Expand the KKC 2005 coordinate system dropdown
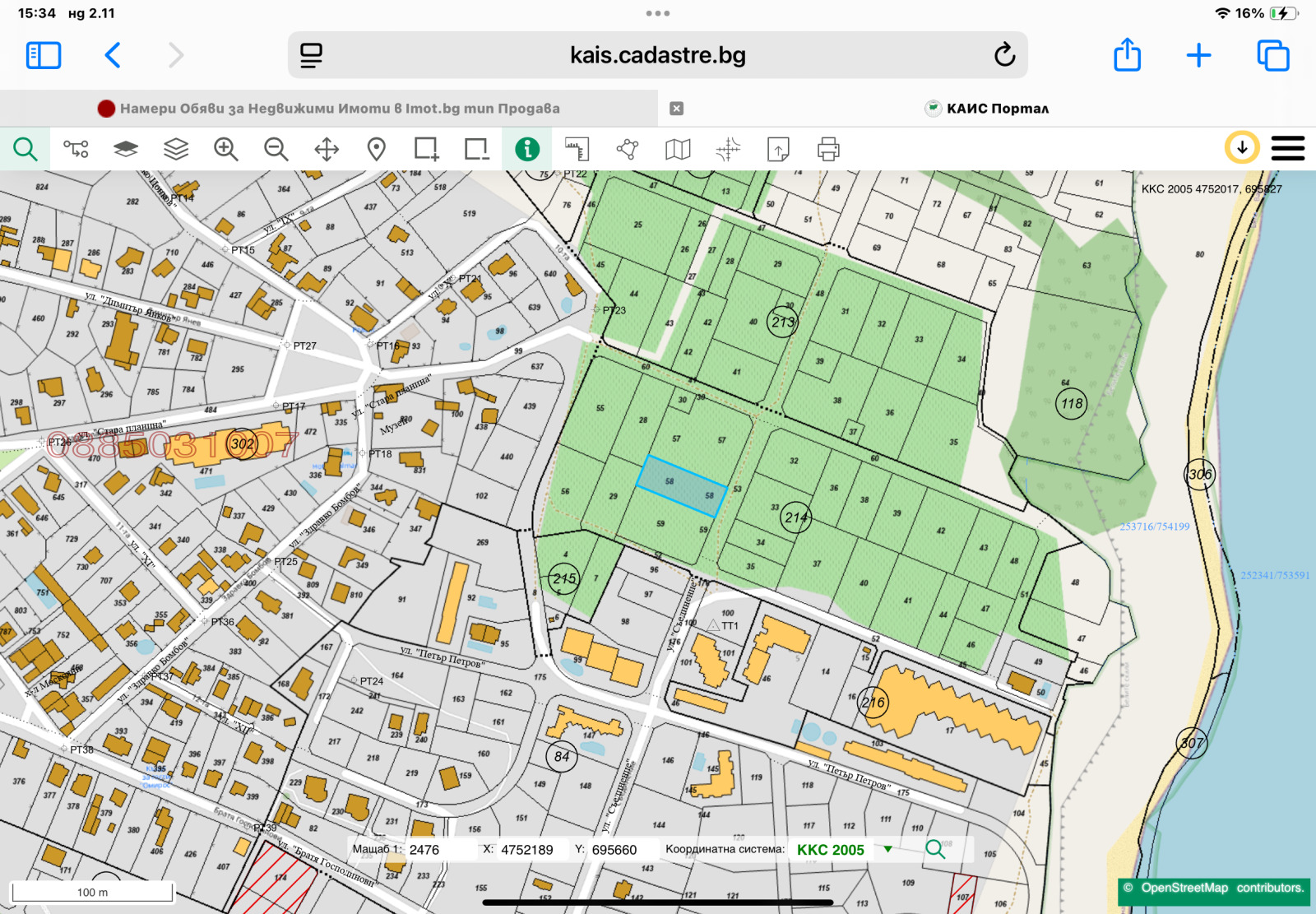1316x914 pixels. click(888, 849)
